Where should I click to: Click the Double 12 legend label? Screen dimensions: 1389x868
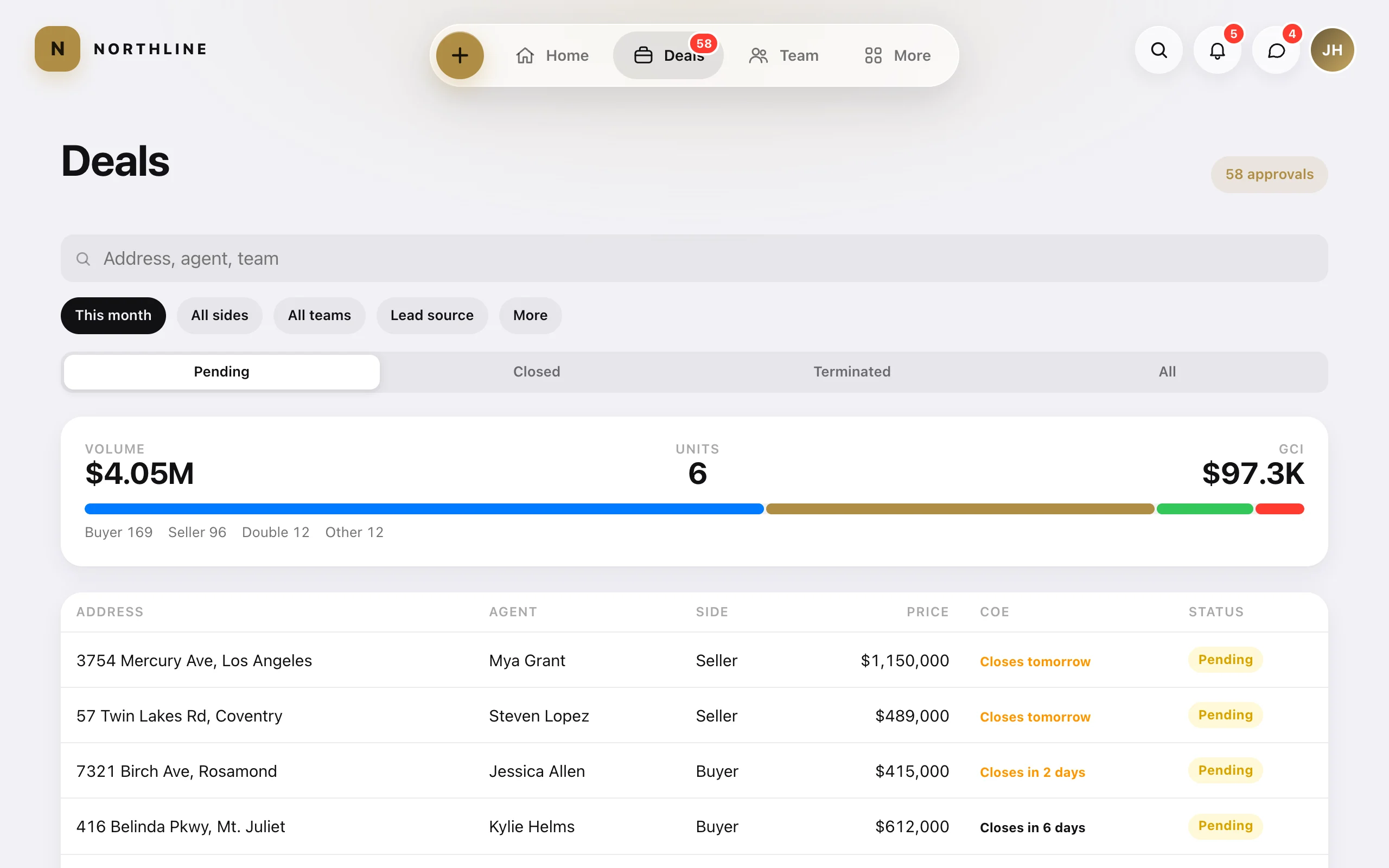click(x=276, y=532)
